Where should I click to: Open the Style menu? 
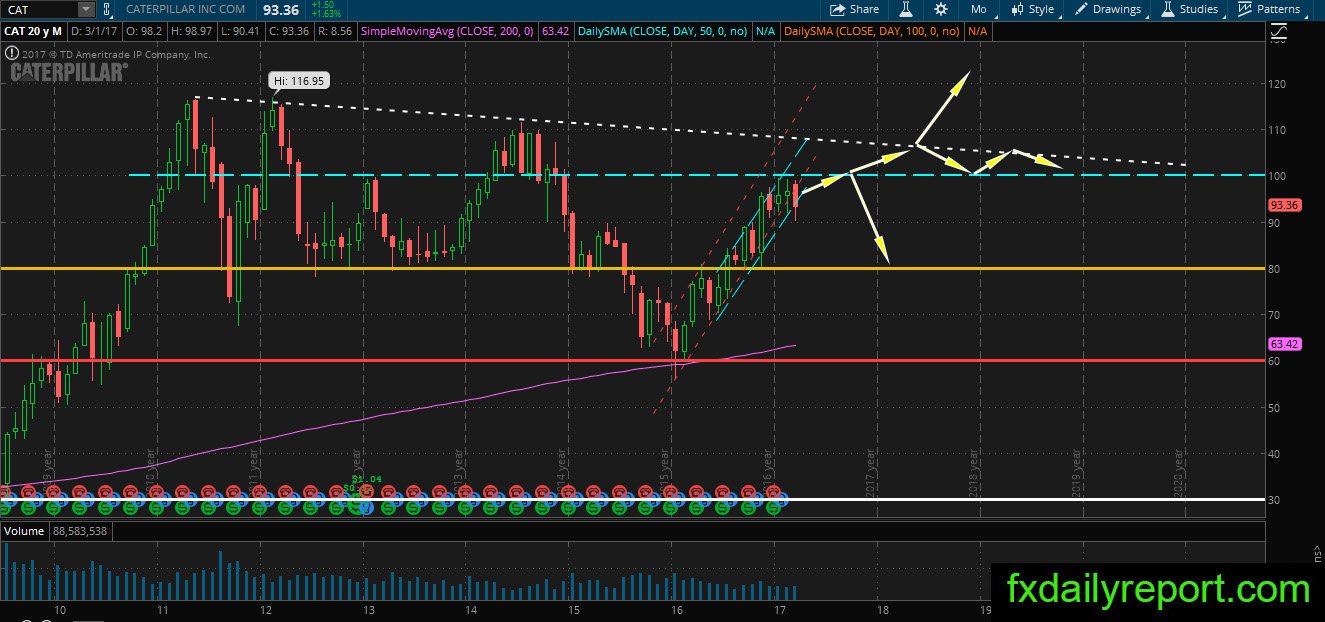coord(1031,9)
